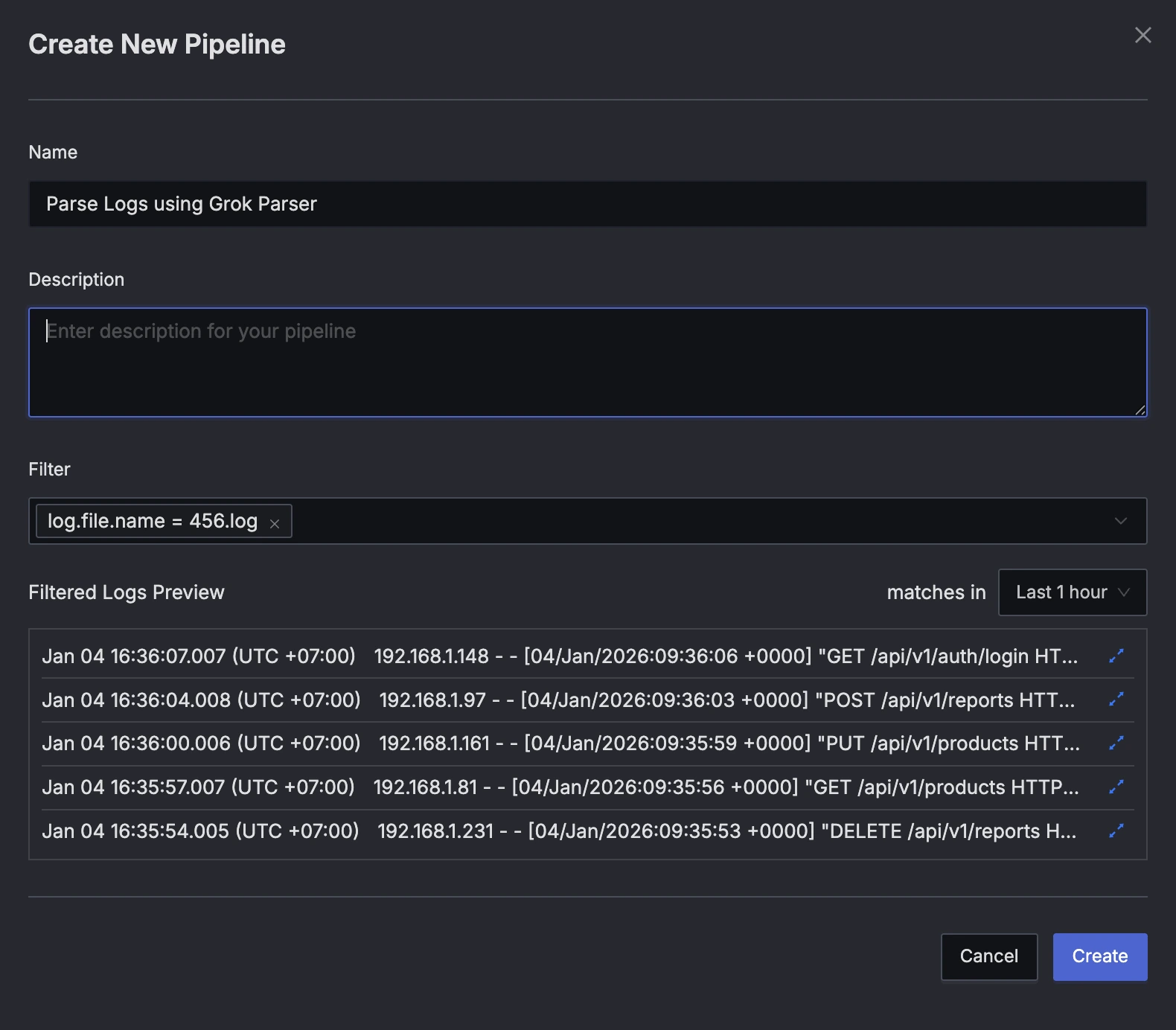Select the log.file.name = 456.log filter chip
1176x1030 pixels.
pyautogui.click(x=153, y=521)
